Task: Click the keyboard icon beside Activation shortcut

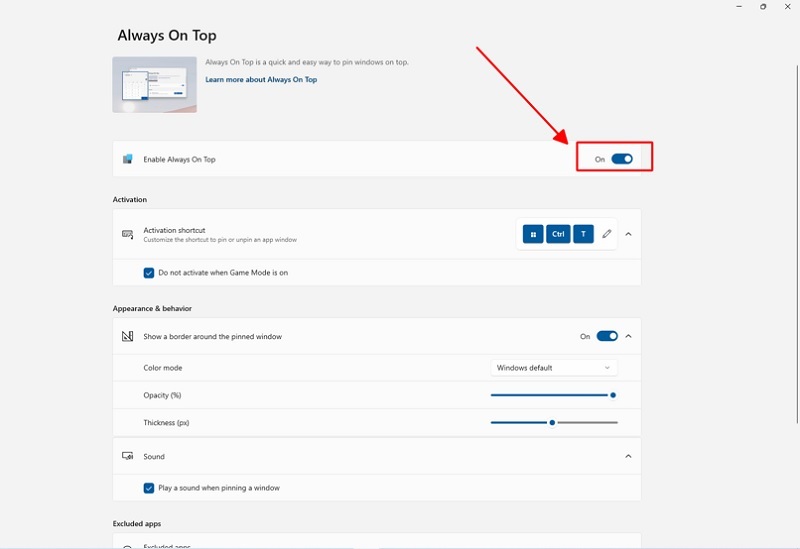Action: click(127, 234)
